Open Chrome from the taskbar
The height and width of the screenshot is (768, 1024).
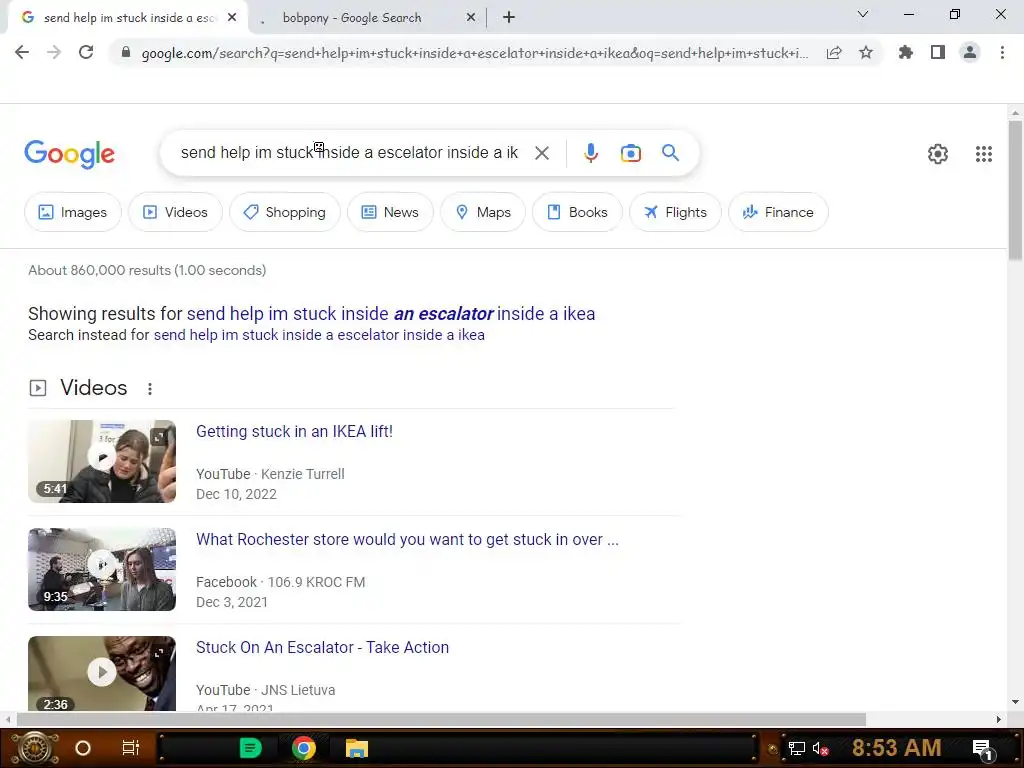[x=303, y=748]
